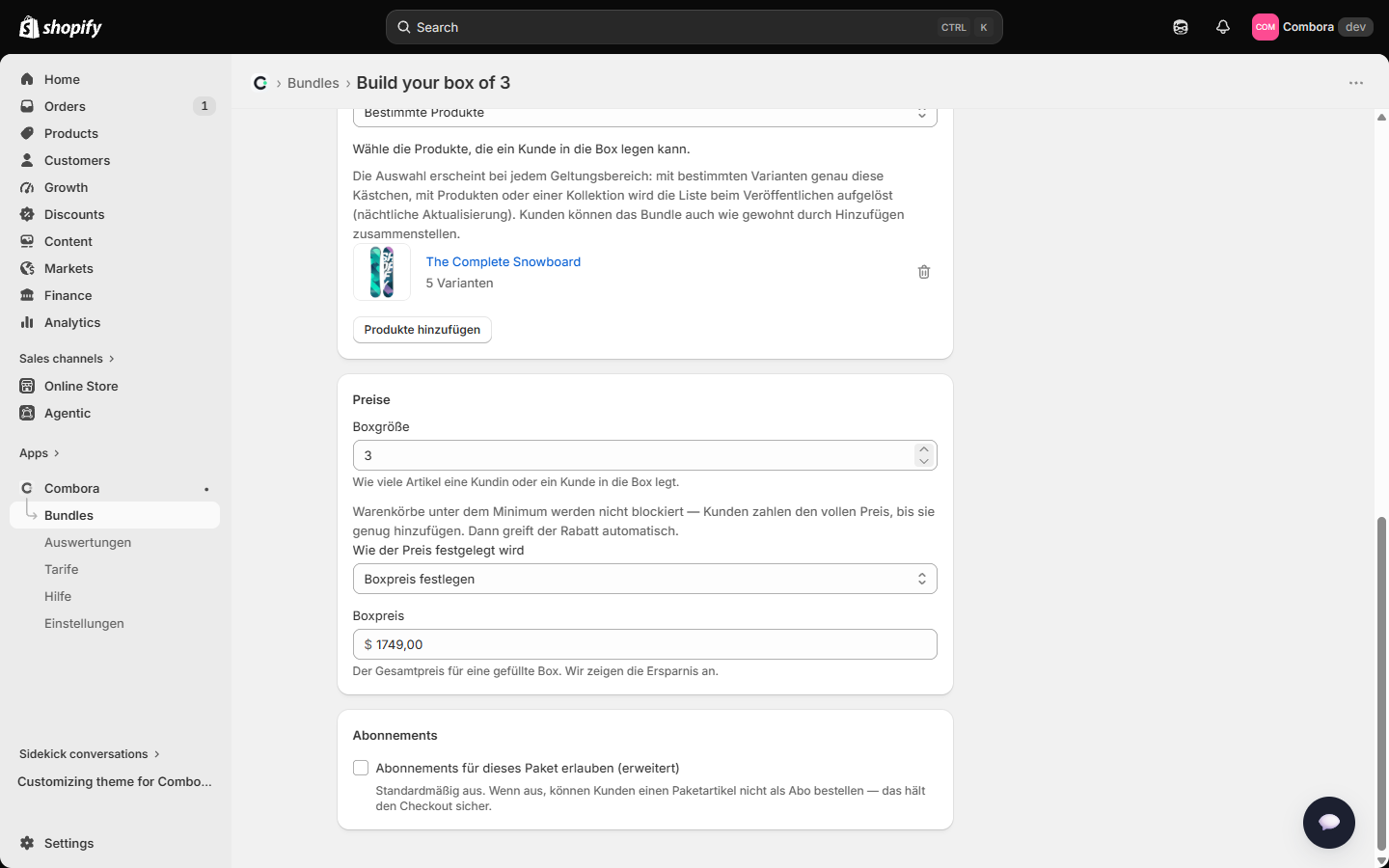
Task: Delete The Complete Snowboard from the box
Action: point(924,272)
